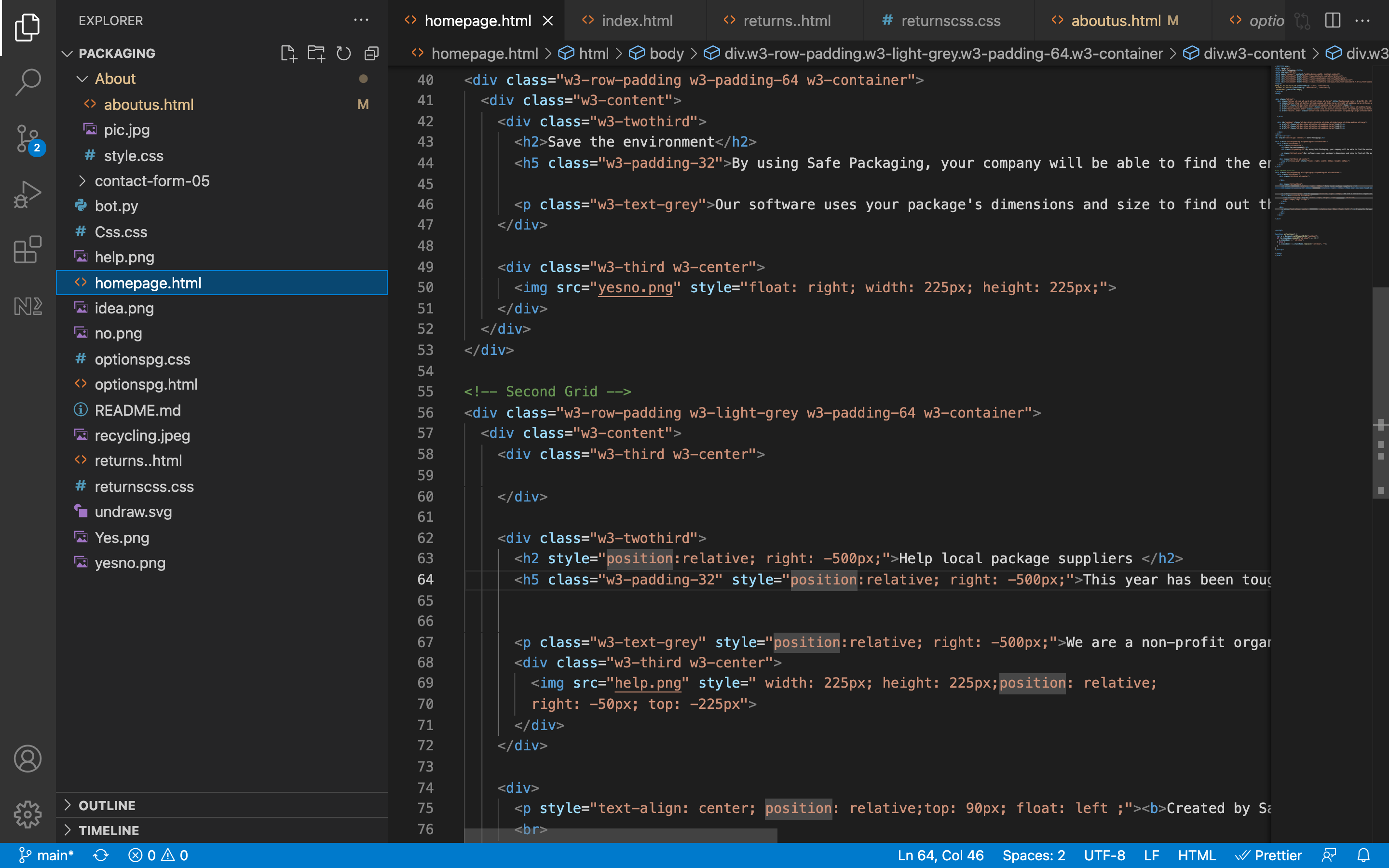This screenshot has width=1389, height=868.
Task: Click the New Folder icon in explorer
Action: (316, 54)
